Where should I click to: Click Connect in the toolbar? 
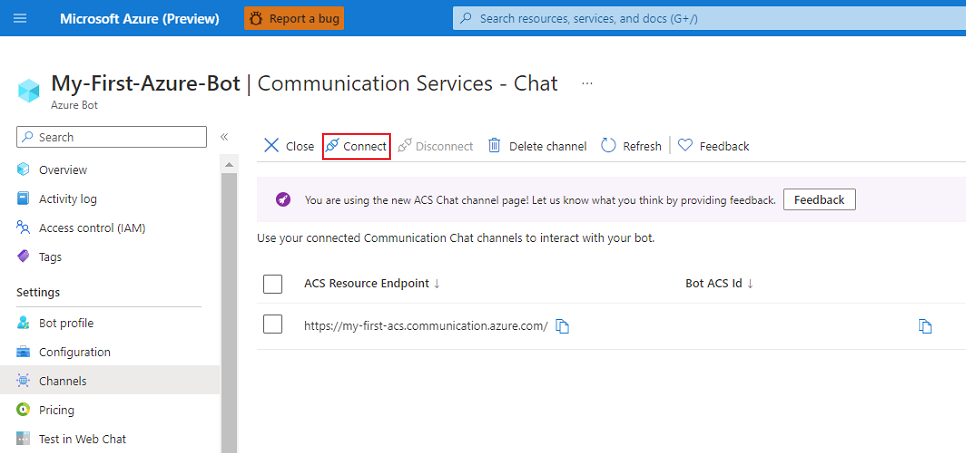tap(356, 146)
